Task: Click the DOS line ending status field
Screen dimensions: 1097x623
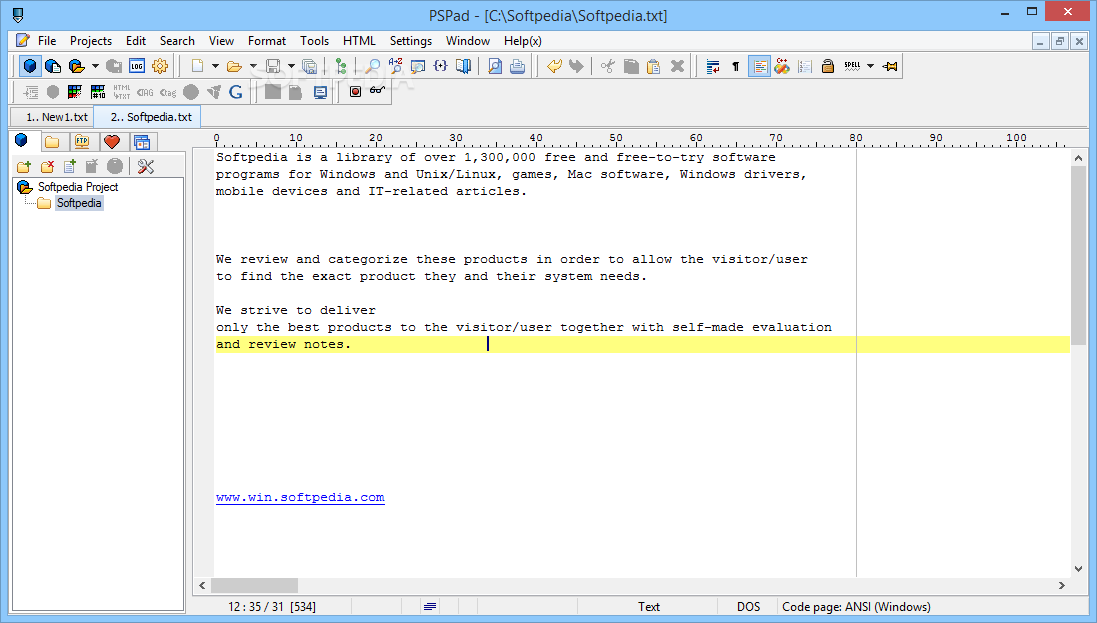Action: coord(748,607)
